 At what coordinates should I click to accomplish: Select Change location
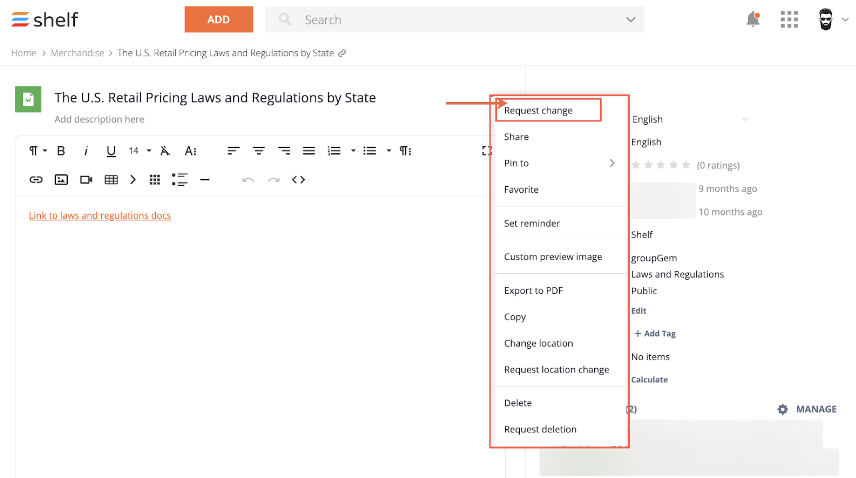[x=538, y=343]
